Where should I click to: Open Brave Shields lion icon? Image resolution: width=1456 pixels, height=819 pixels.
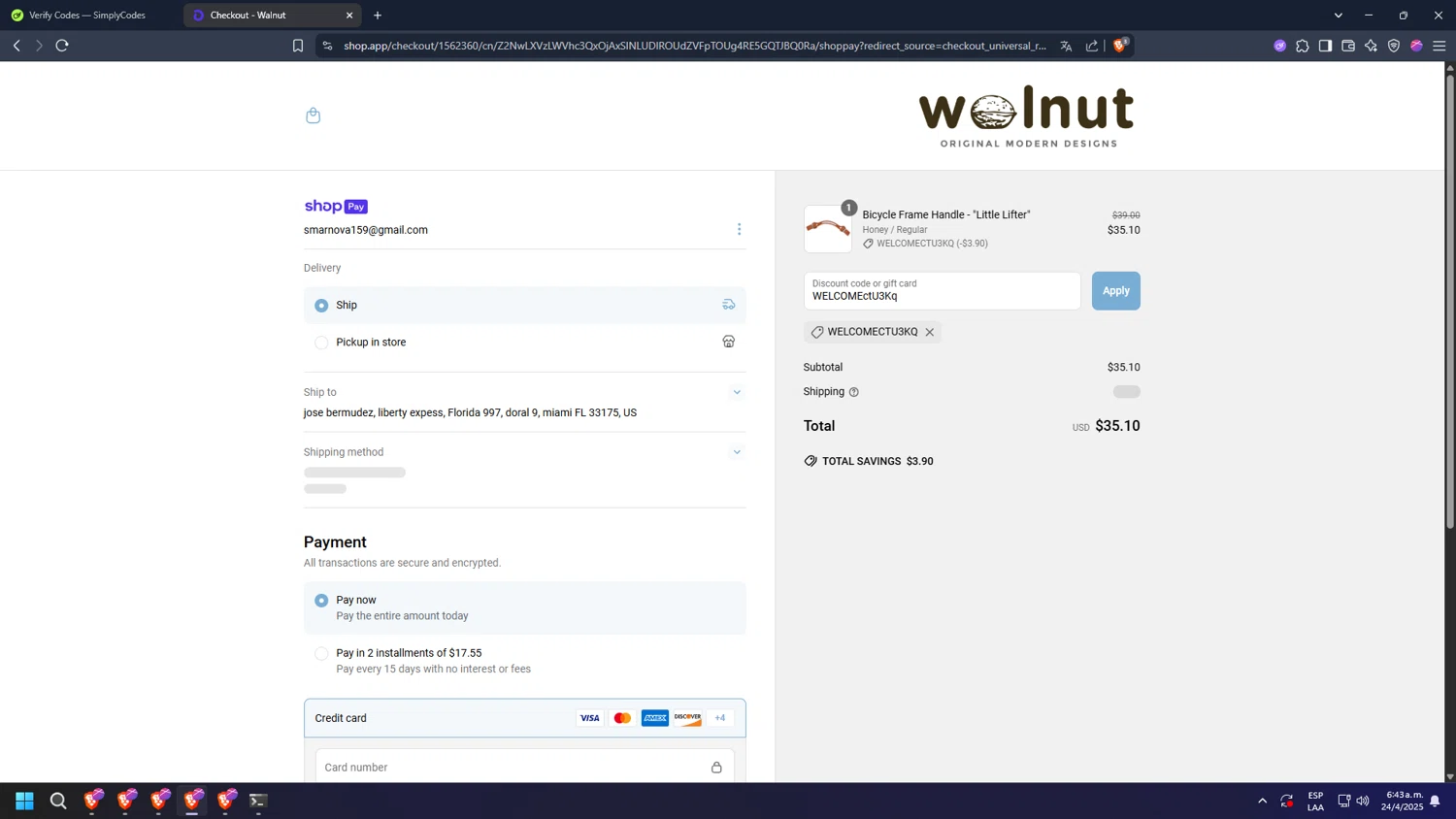[1119, 45]
